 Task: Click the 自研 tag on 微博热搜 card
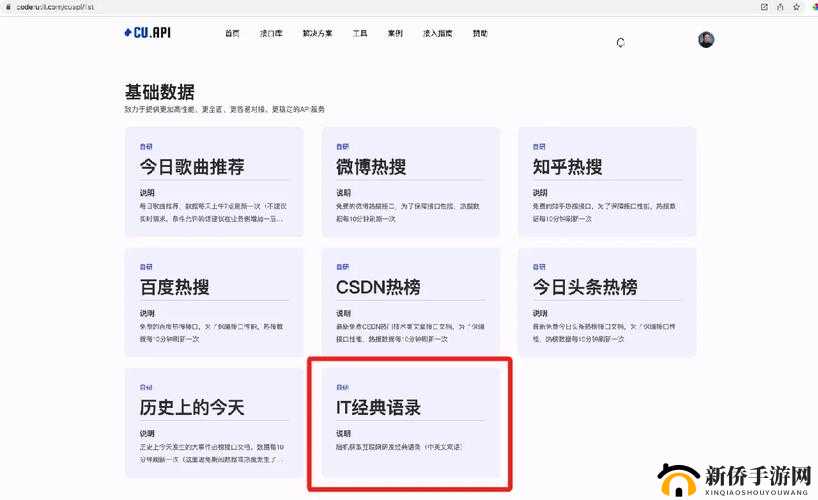point(343,147)
